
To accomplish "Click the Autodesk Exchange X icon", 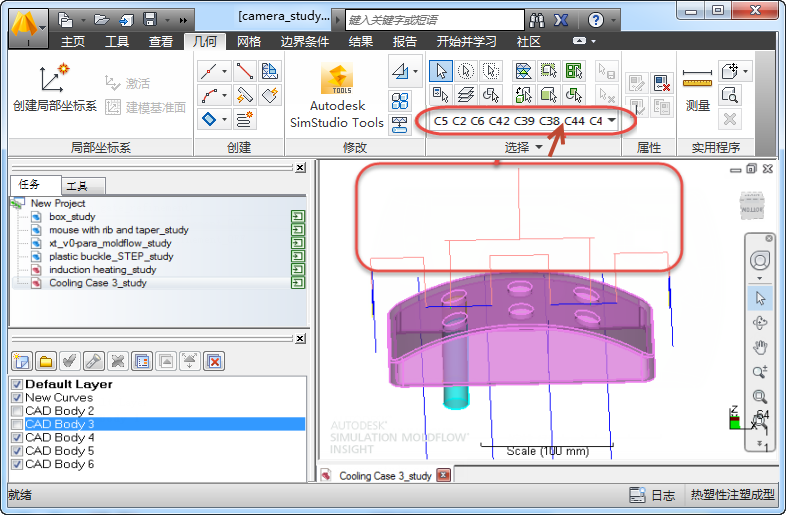I will [561, 20].
